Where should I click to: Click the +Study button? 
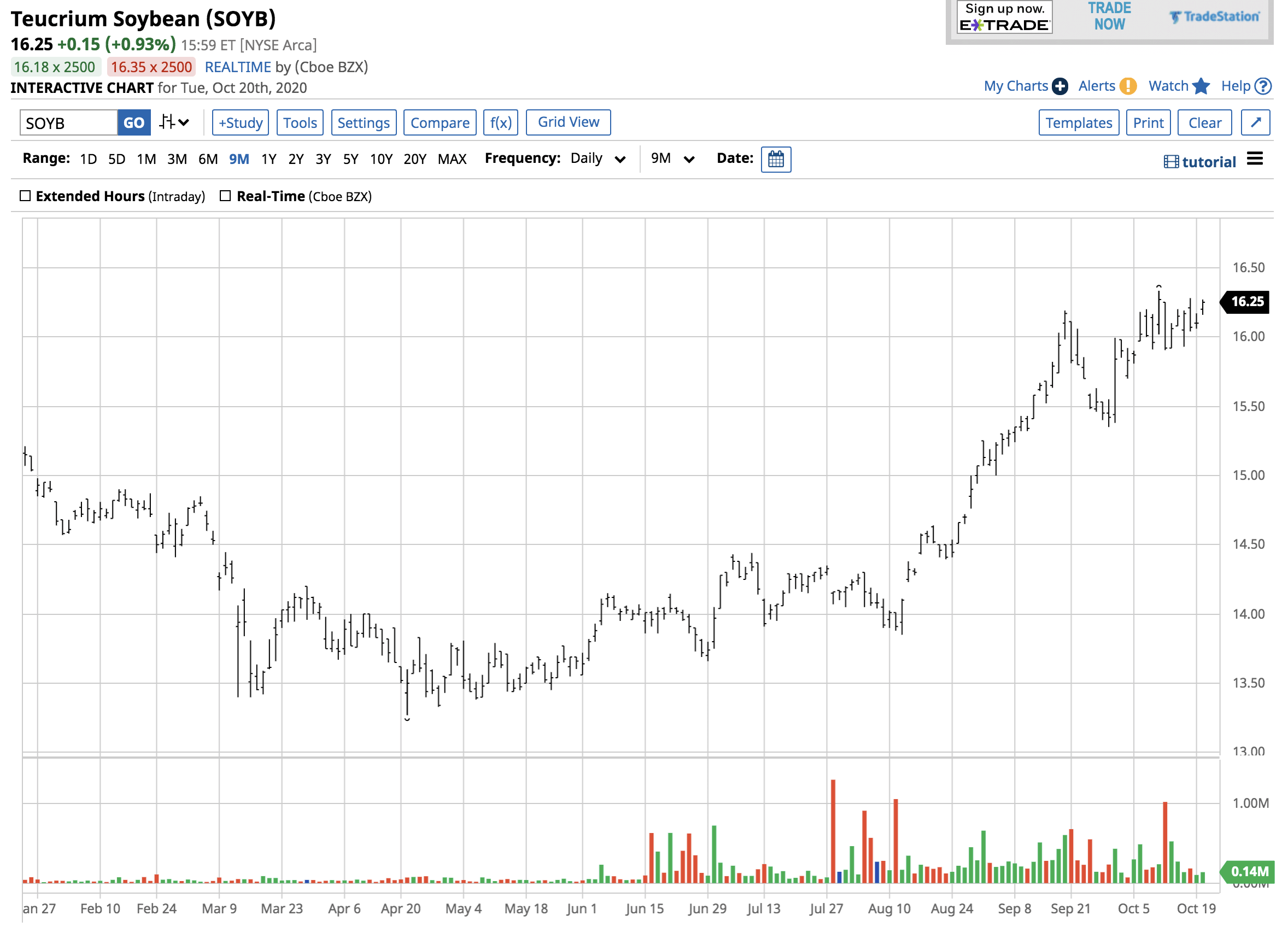coord(240,122)
